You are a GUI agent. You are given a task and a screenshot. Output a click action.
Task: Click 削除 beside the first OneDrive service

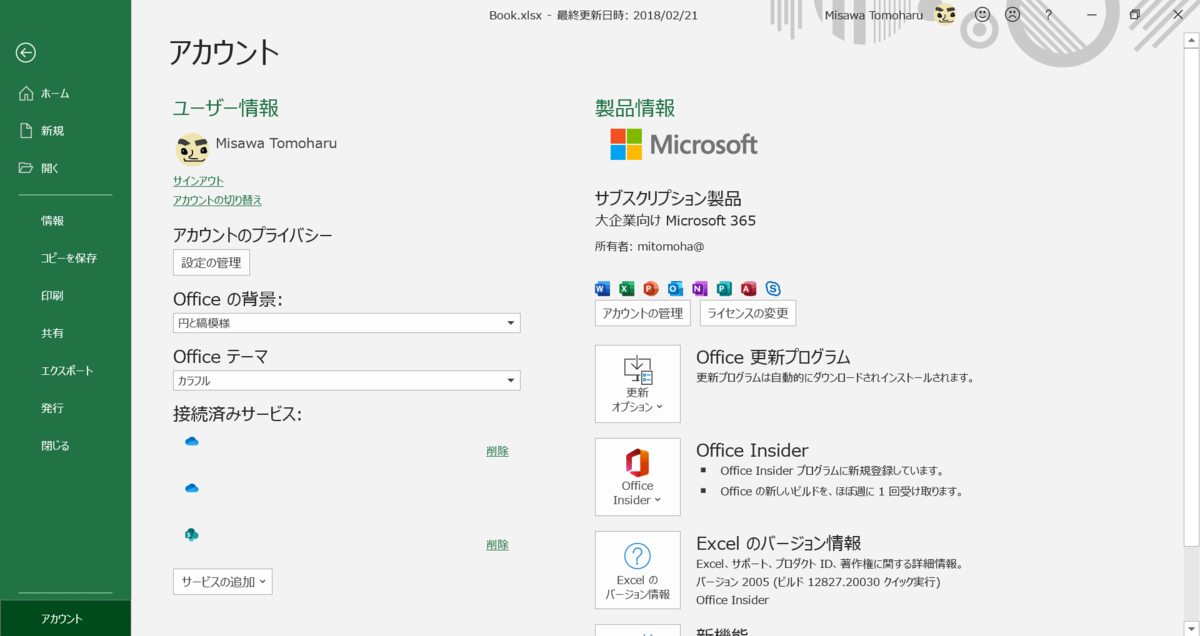point(497,451)
